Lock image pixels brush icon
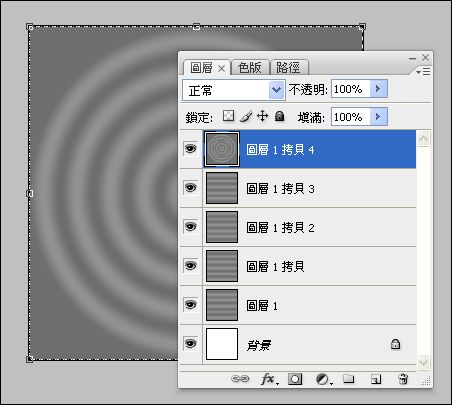 tap(246, 117)
